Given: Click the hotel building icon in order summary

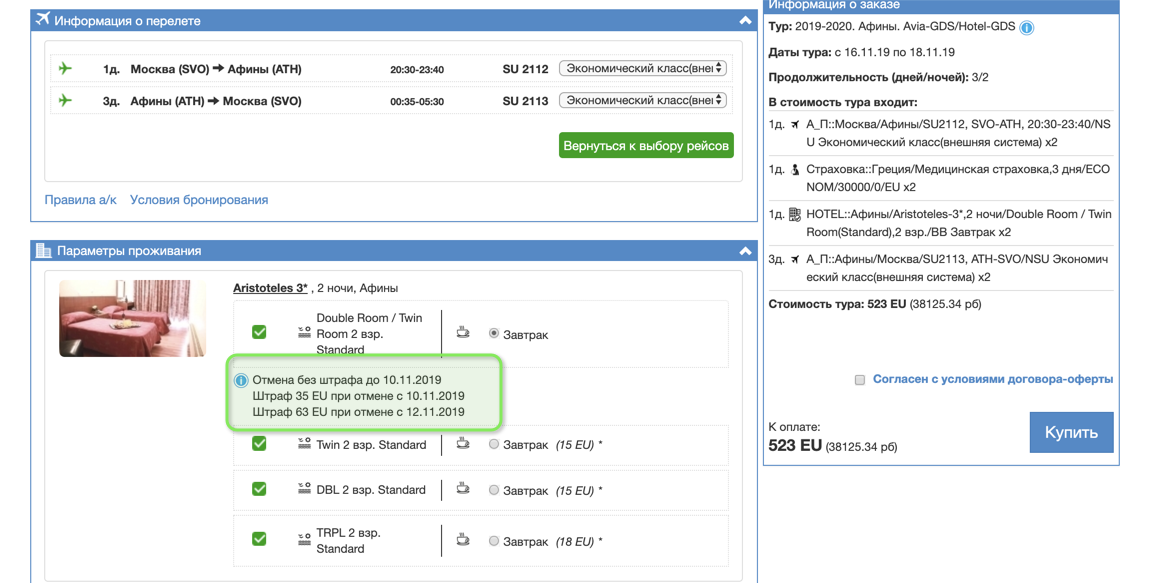Looking at the screenshot, I should (795, 214).
